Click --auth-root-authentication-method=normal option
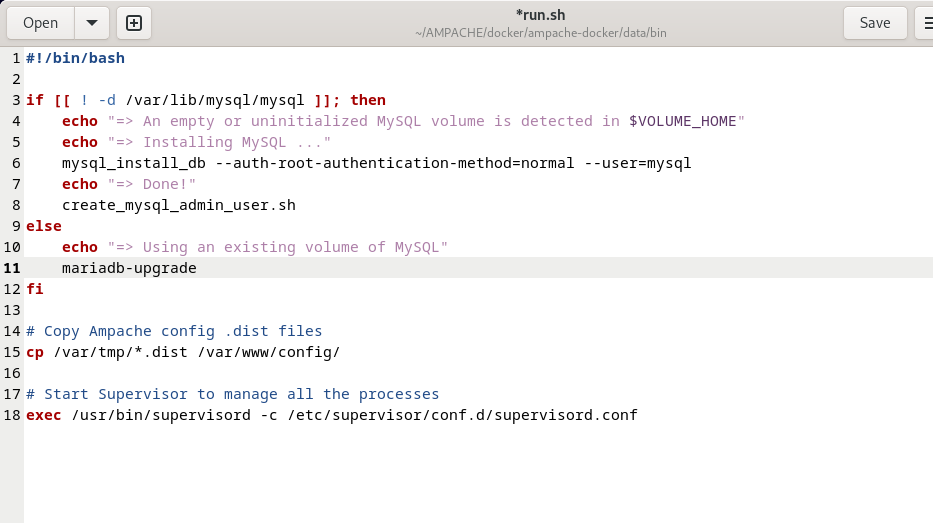This screenshot has height=523, width=933. coord(395,163)
